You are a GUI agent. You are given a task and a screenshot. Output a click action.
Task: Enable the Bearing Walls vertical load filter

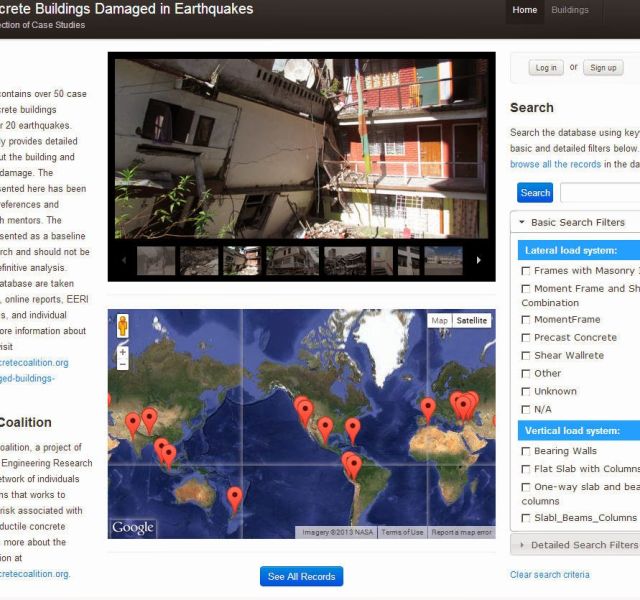526,451
